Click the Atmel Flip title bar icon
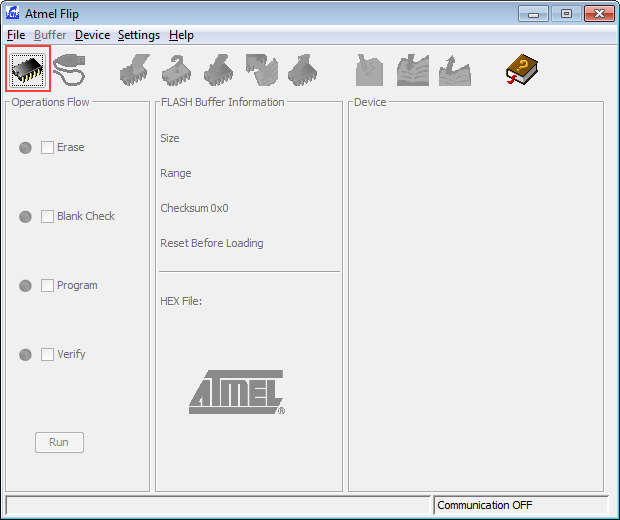The height and width of the screenshot is (520, 620). click(13, 13)
